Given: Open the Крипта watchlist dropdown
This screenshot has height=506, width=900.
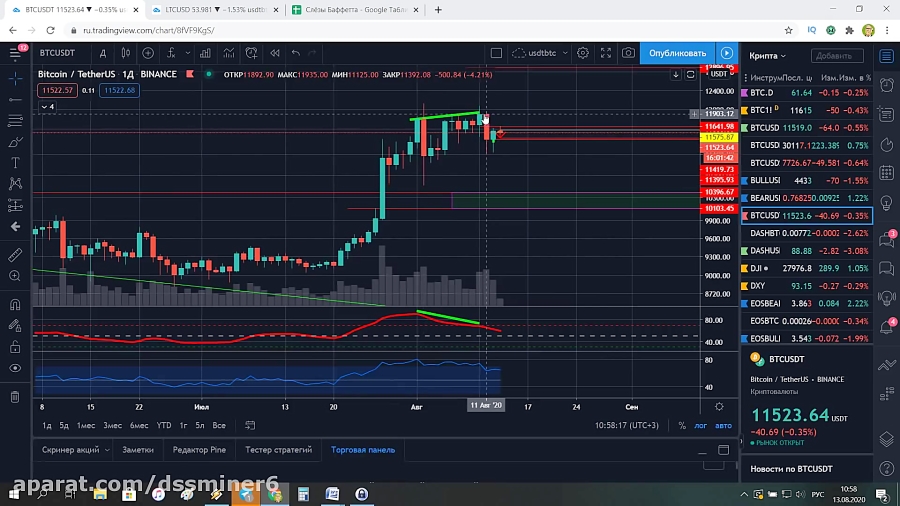Looking at the screenshot, I should [x=767, y=56].
